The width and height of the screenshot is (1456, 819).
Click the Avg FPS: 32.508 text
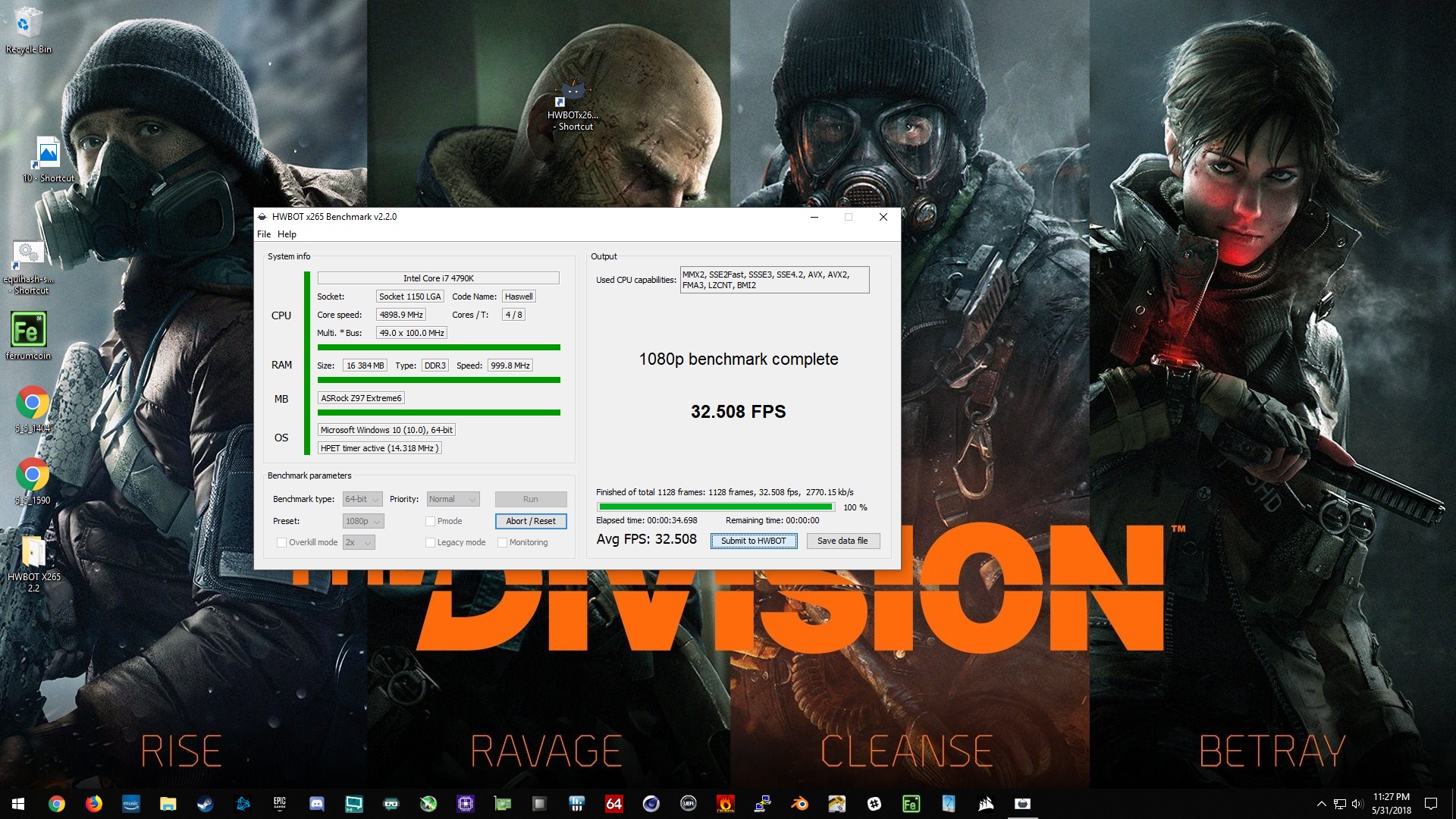pos(647,539)
